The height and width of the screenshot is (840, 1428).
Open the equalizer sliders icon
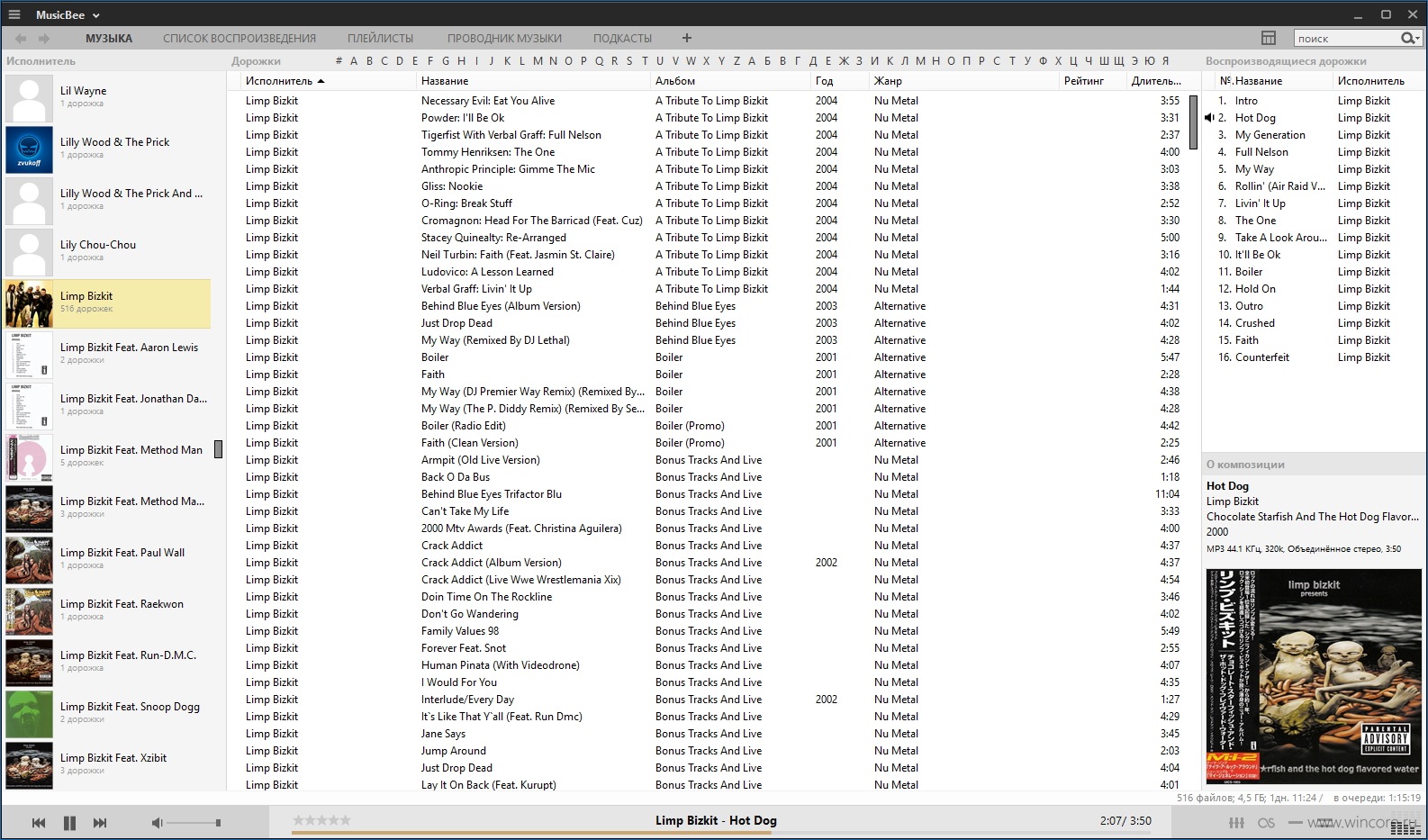[1237, 823]
